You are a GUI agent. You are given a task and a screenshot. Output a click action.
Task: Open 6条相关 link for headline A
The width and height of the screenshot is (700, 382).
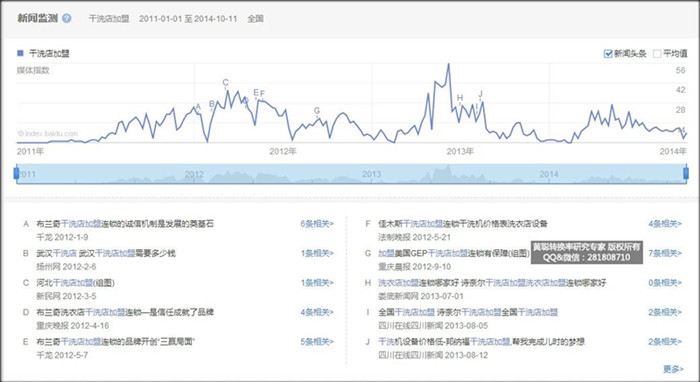(317, 224)
